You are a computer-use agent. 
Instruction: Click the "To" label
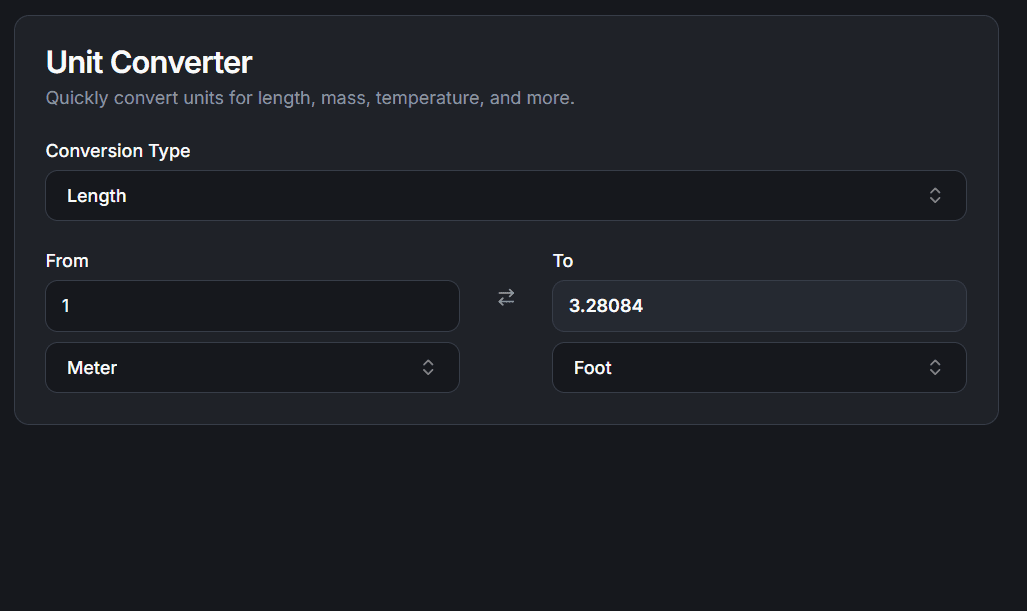563,261
